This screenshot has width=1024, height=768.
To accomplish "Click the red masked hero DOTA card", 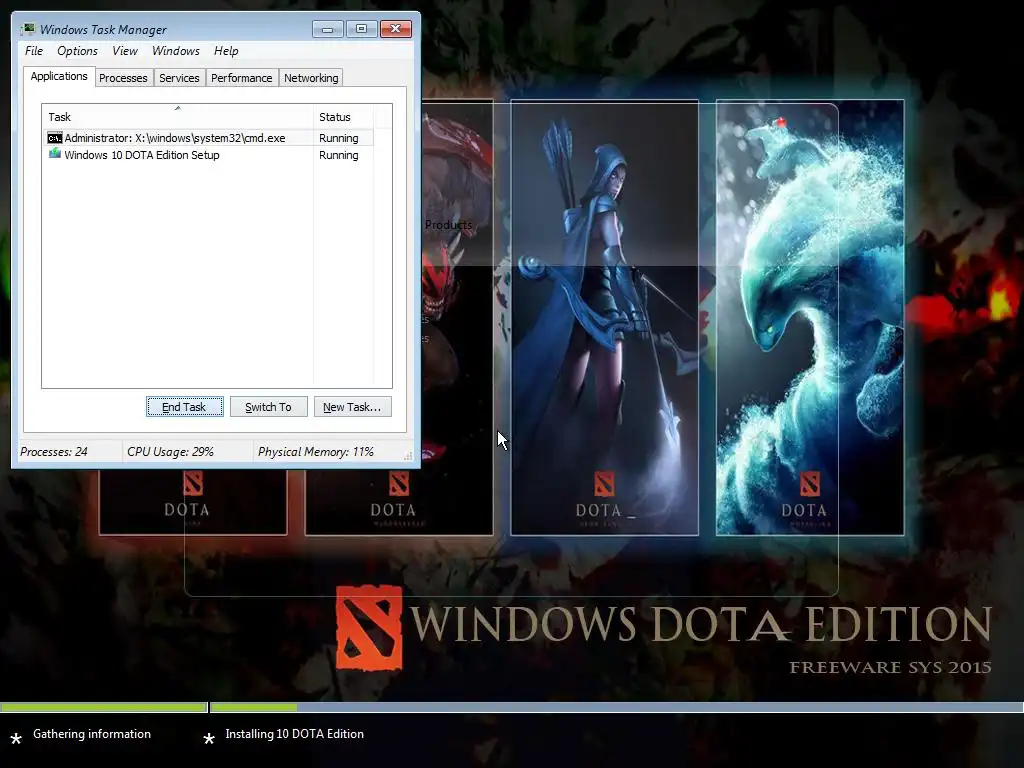I will coord(457,317).
